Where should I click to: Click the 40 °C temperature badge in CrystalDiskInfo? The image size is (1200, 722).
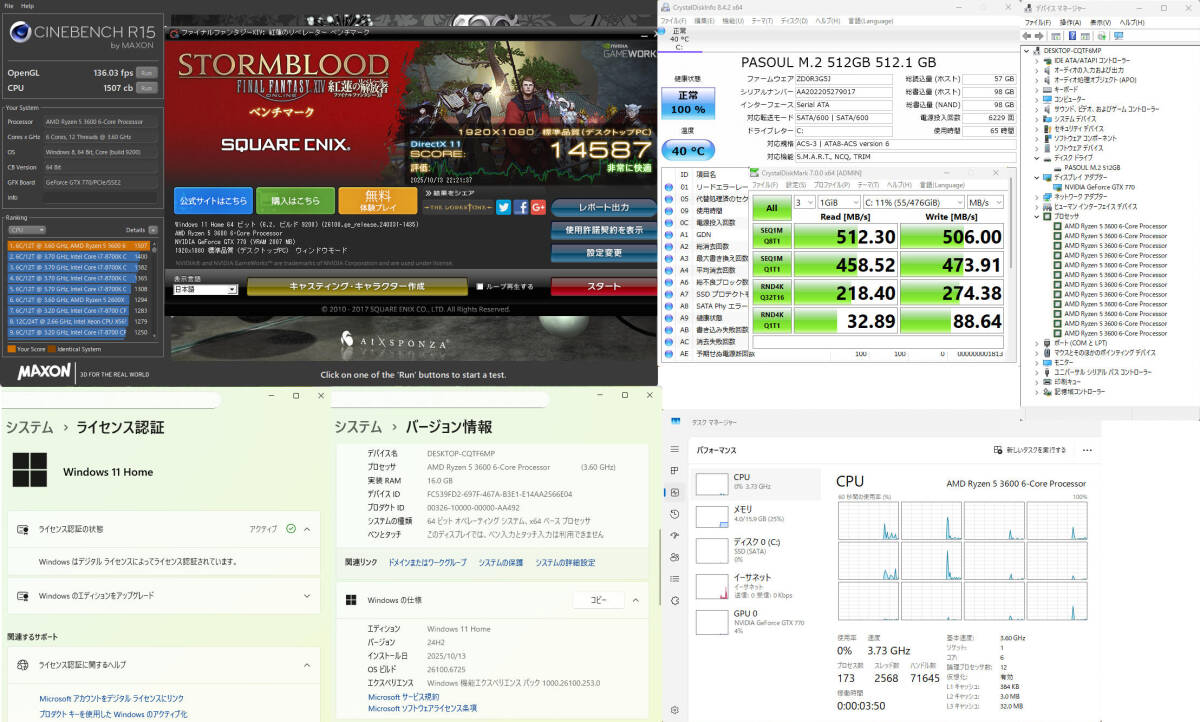pos(687,151)
